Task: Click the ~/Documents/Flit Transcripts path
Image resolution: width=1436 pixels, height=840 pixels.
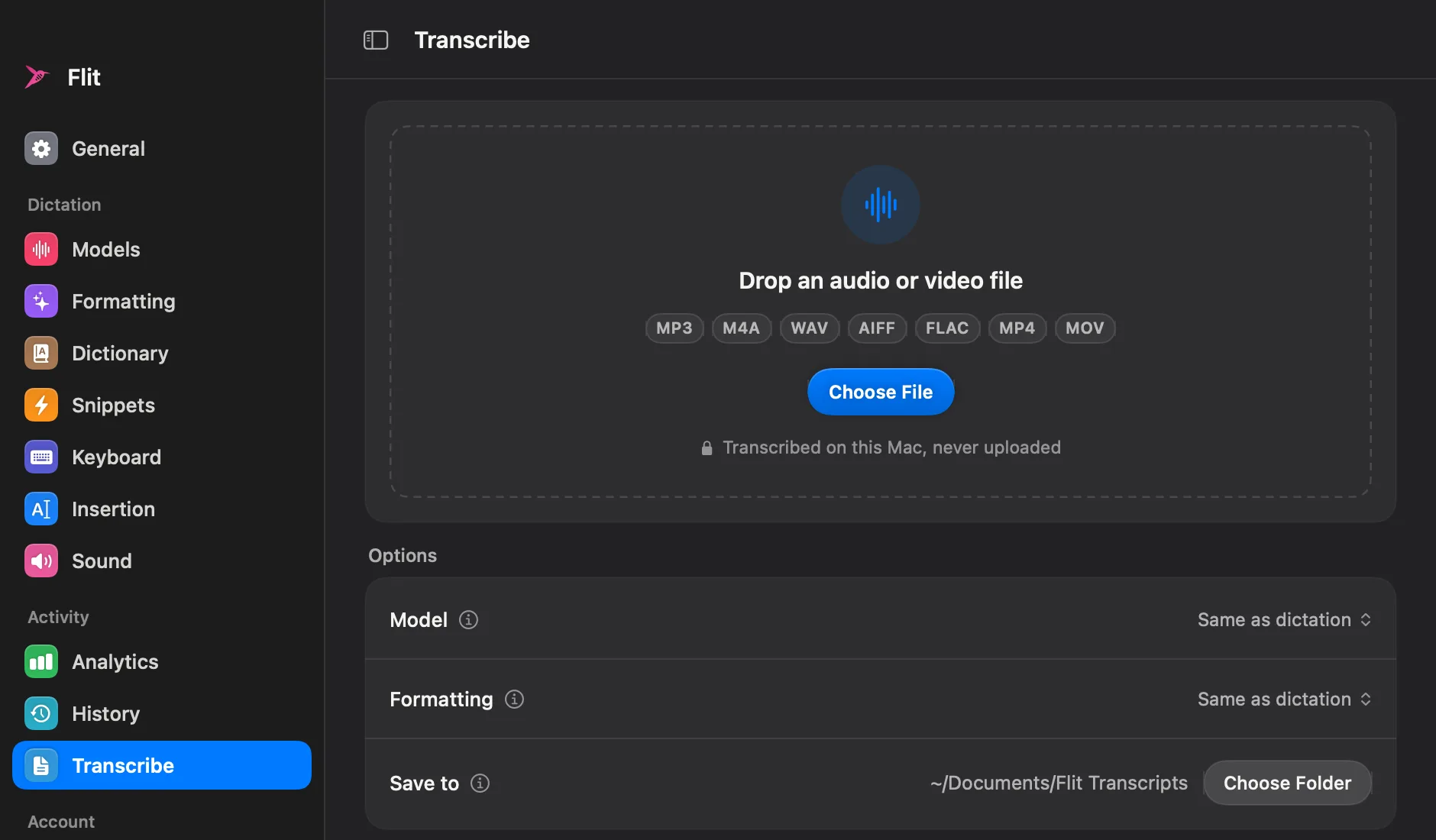Action: point(1059,783)
